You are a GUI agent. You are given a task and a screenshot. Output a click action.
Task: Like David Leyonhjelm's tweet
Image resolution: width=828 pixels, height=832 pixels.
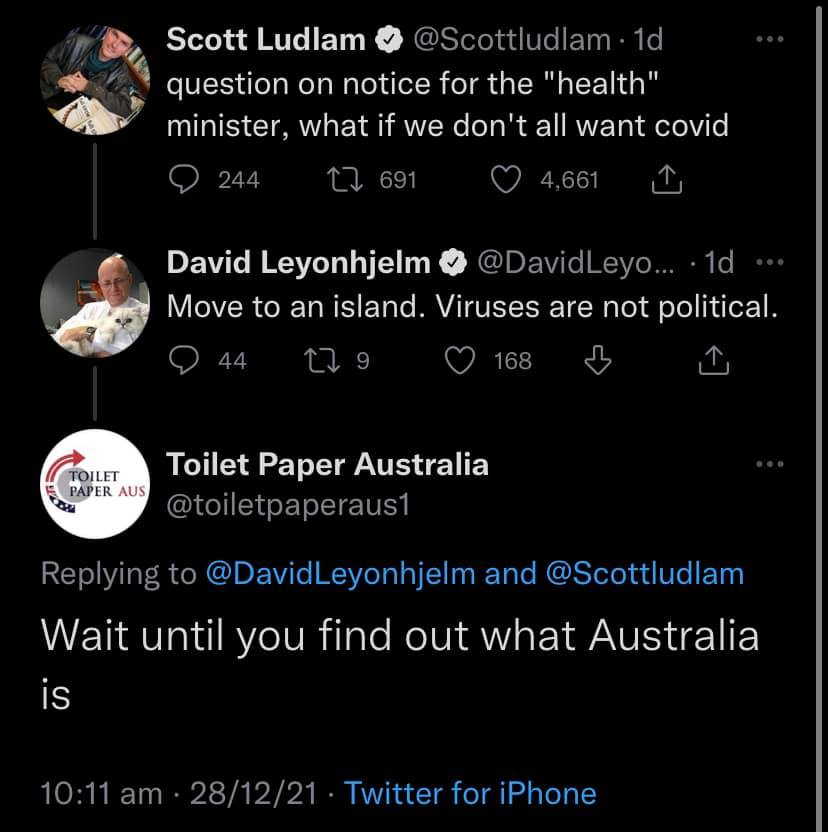(459, 360)
